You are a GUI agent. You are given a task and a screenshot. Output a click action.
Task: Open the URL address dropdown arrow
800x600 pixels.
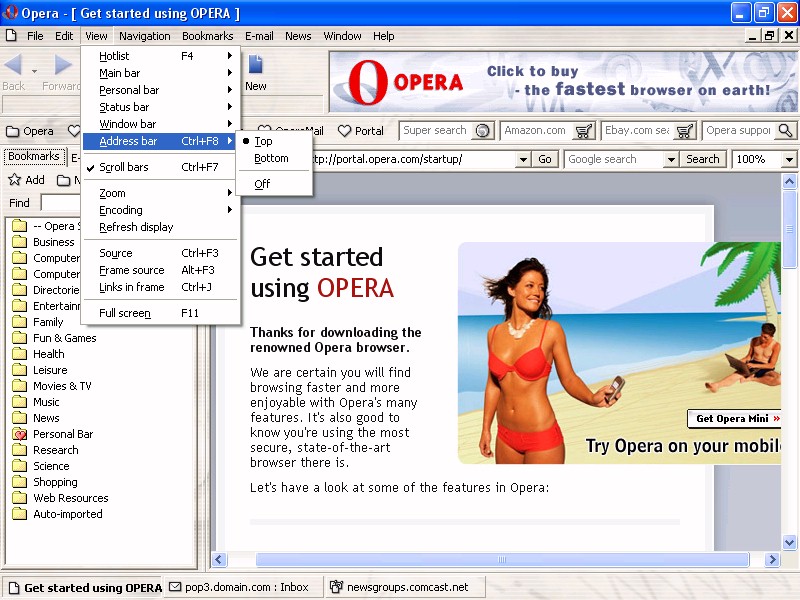coord(523,159)
